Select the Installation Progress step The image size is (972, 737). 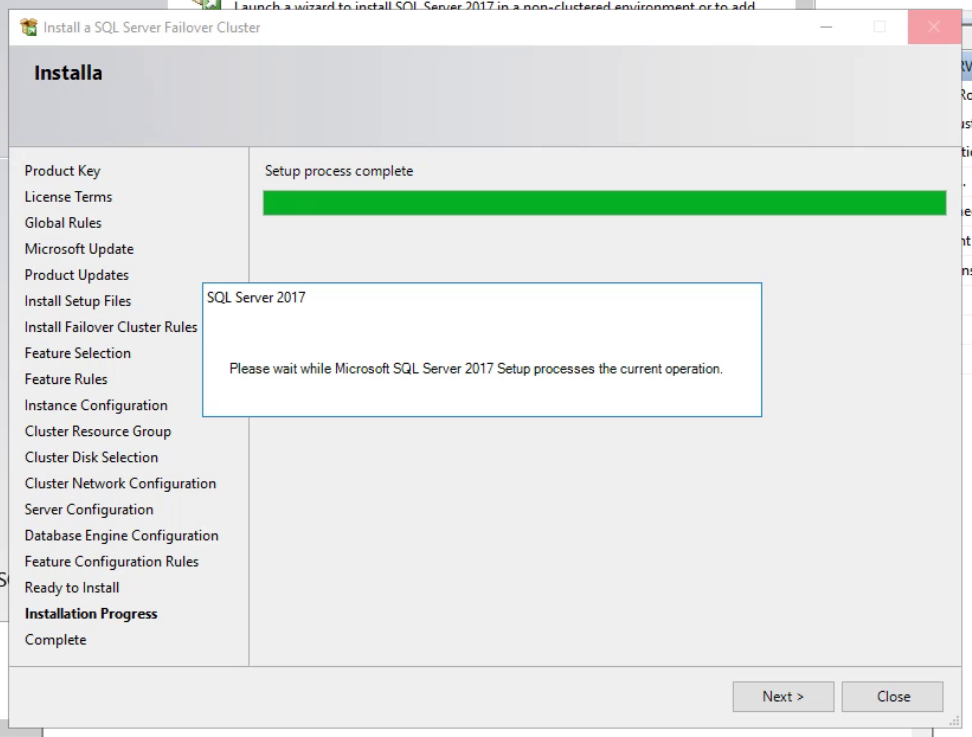tap(91, 613)
